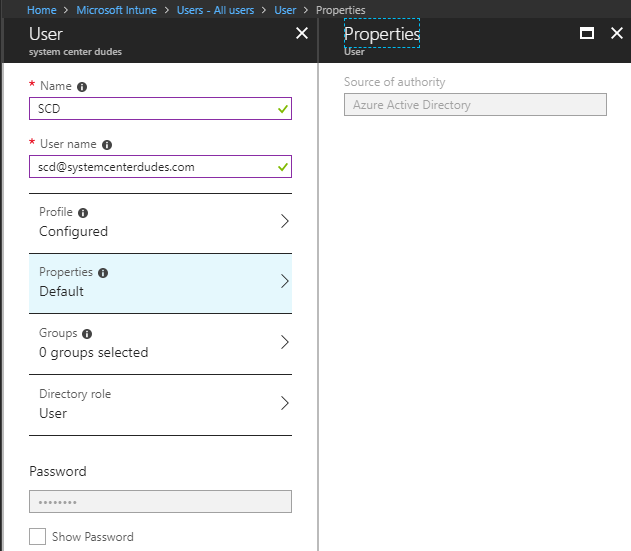631x551 pixels.
Task: Maximize the Properties blade
Action: coord(587,33)
